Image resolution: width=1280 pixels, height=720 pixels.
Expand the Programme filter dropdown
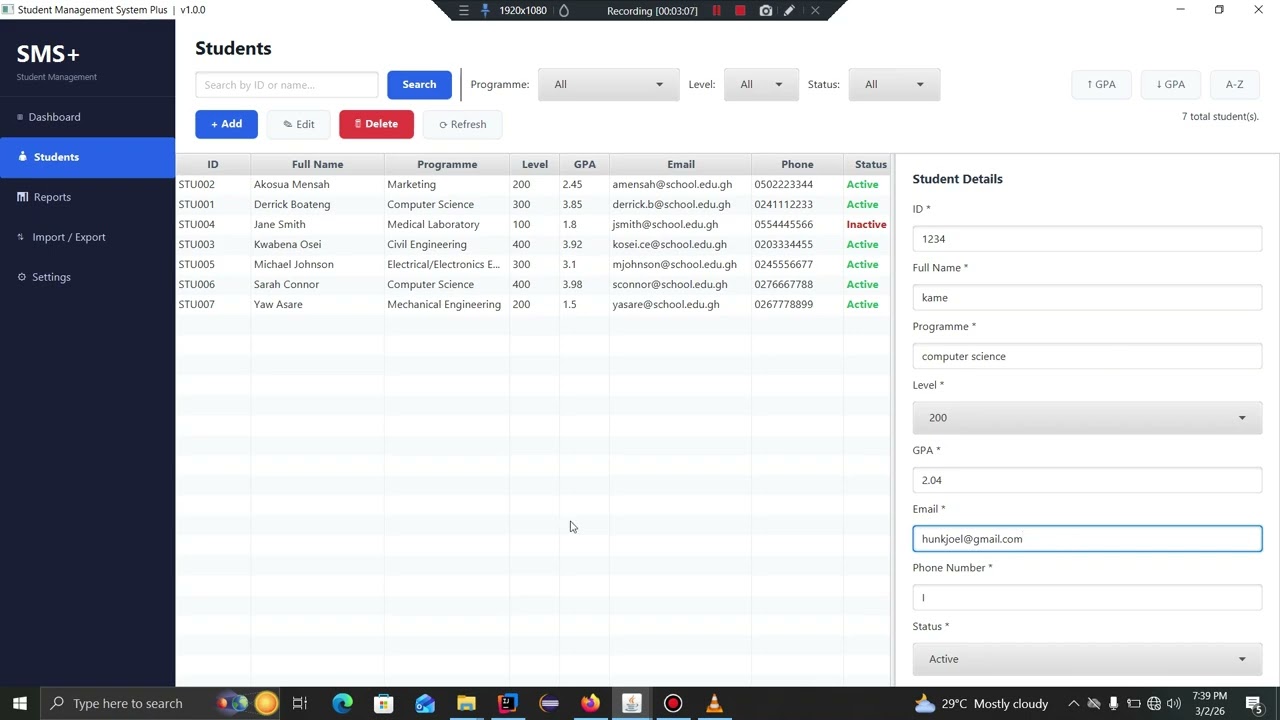[x=608, y=85]
